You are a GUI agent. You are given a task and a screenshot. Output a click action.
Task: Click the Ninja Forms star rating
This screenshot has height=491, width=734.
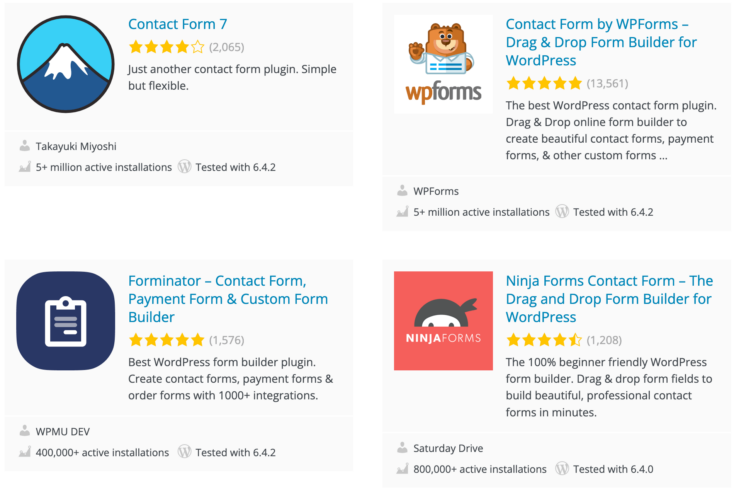(x=544, y=340)
